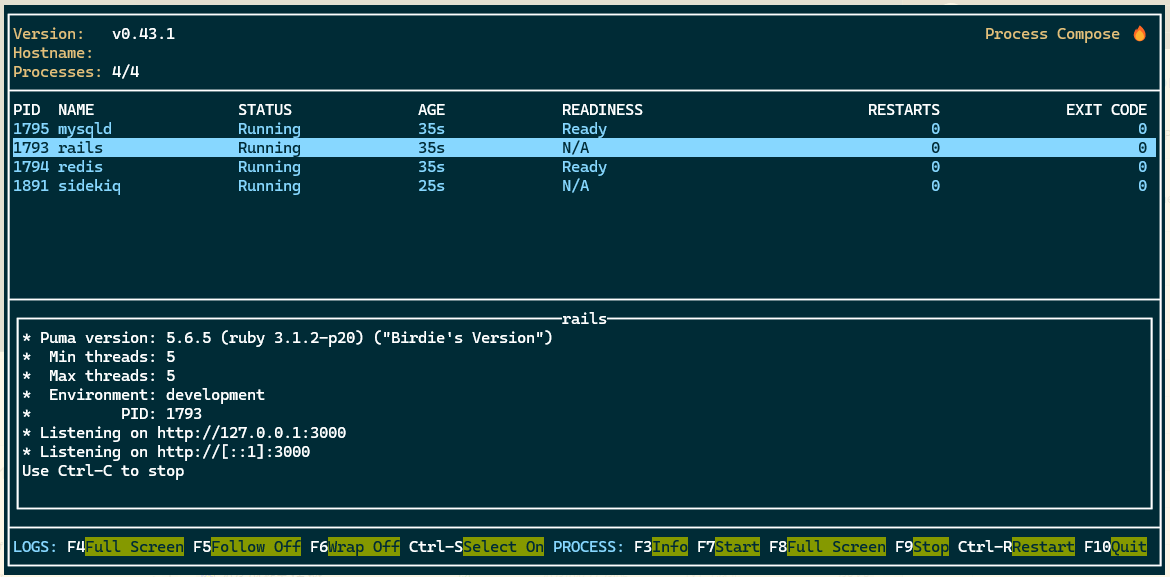Click the Hostname label
The width and height of the screenshot is (1170, 577).
point(54,53)
